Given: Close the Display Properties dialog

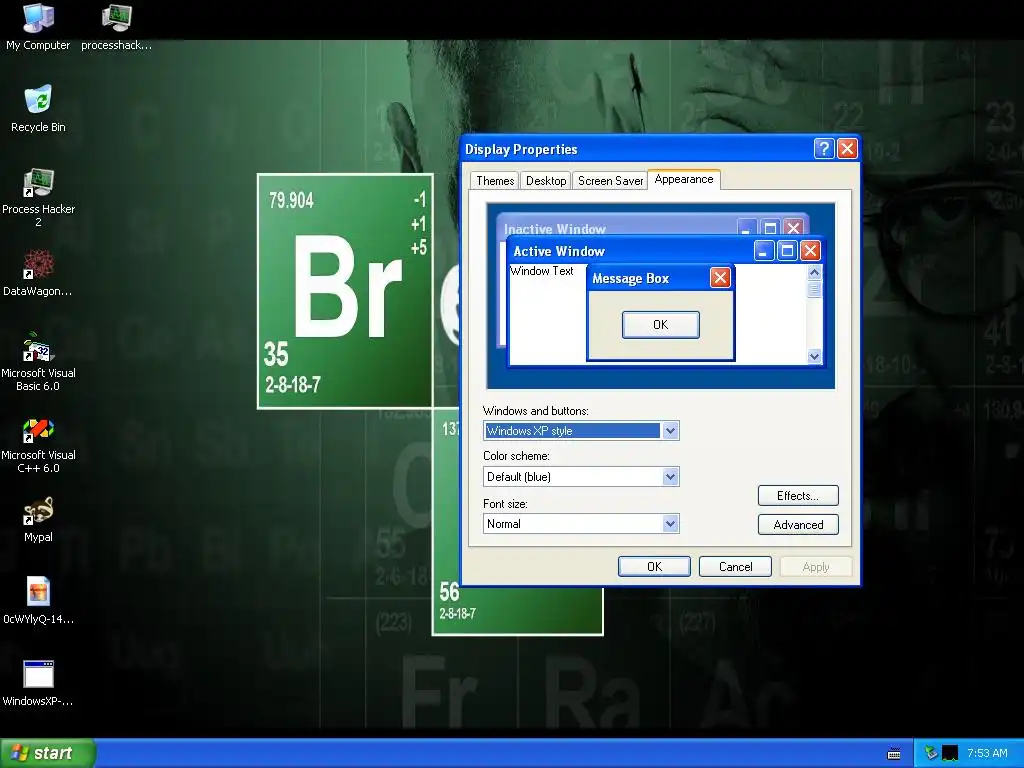Looking at the screenshot, I should [847, 149].
